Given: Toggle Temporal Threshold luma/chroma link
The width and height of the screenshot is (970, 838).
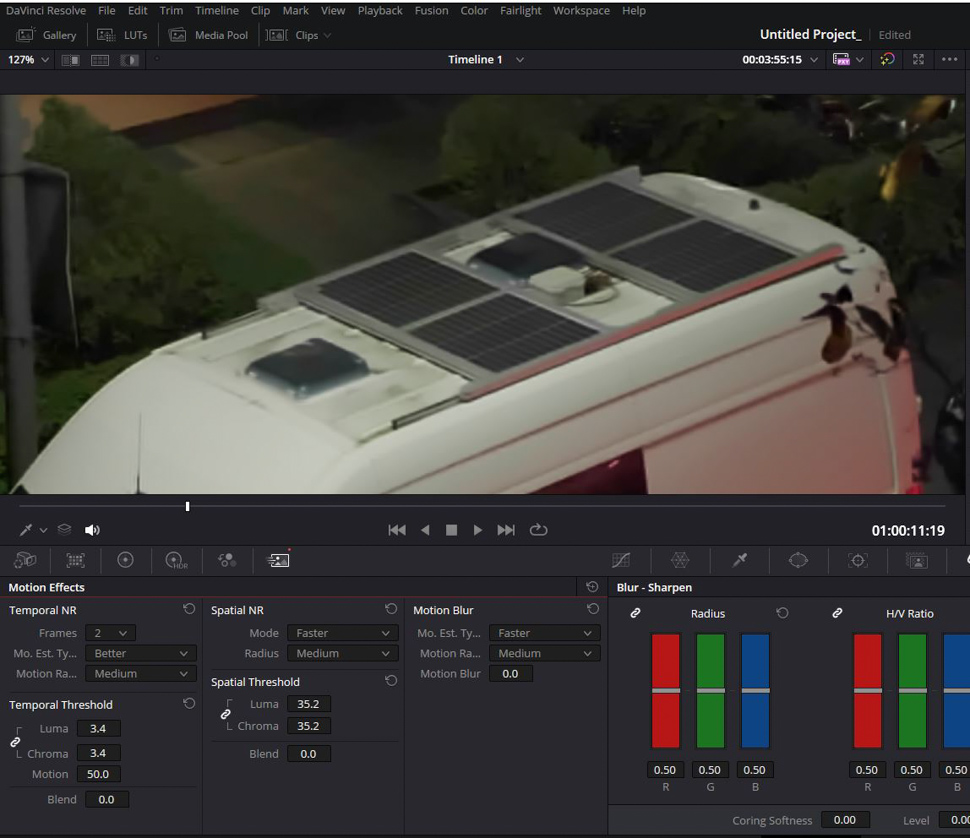Looking at the screenshot, I should click(15, 742).
